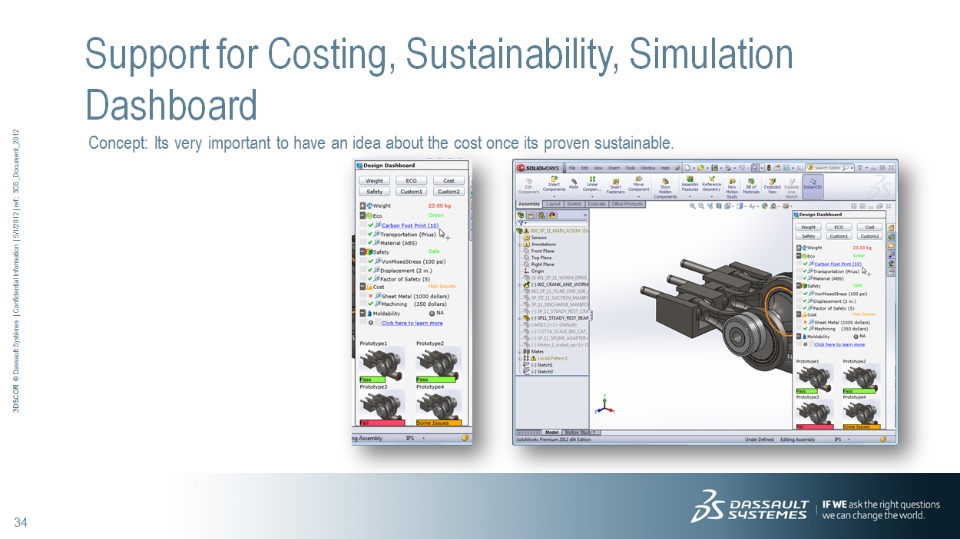Open Insert menu in SolidWorks

click(613, 167)
